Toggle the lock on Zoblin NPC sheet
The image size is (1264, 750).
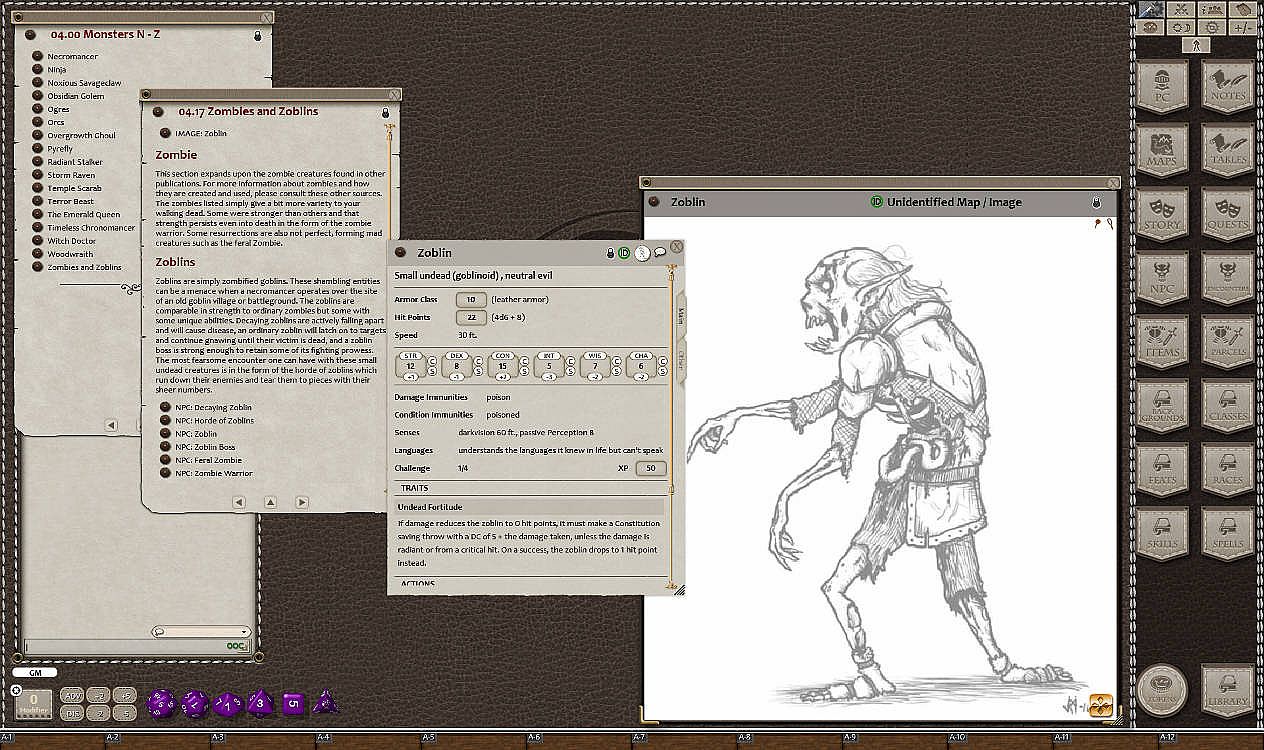pos(610,253)
